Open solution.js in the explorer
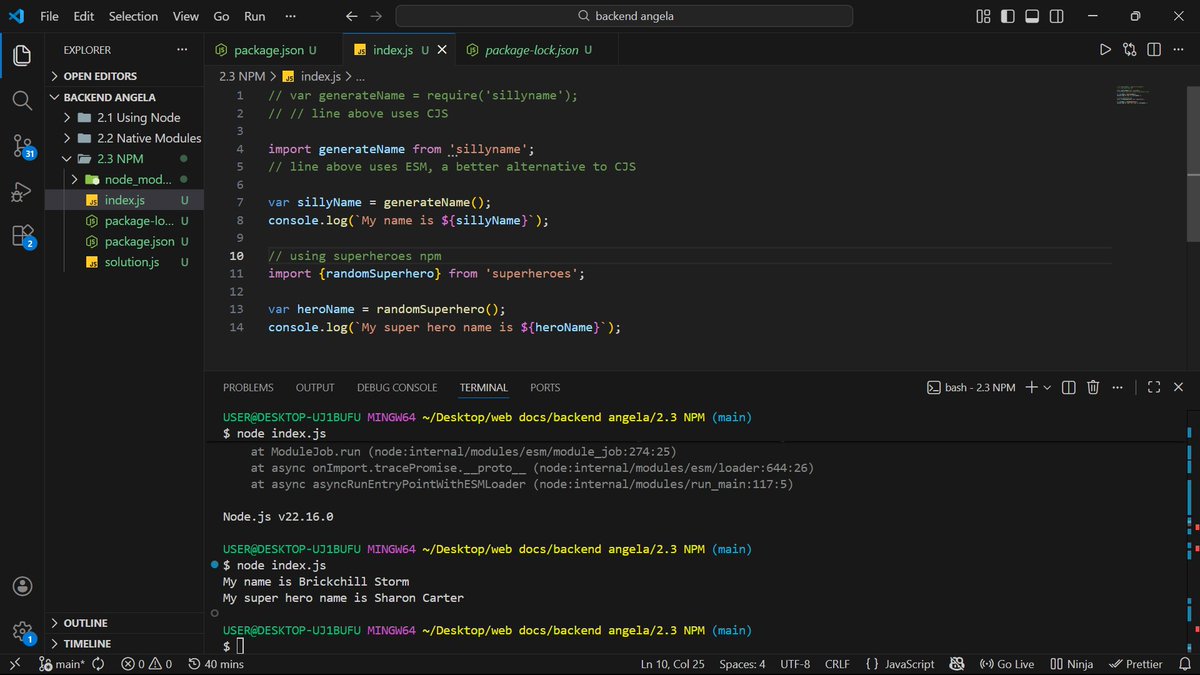The width and height of the screenshot is (1200, 675). tap(123, 262)
